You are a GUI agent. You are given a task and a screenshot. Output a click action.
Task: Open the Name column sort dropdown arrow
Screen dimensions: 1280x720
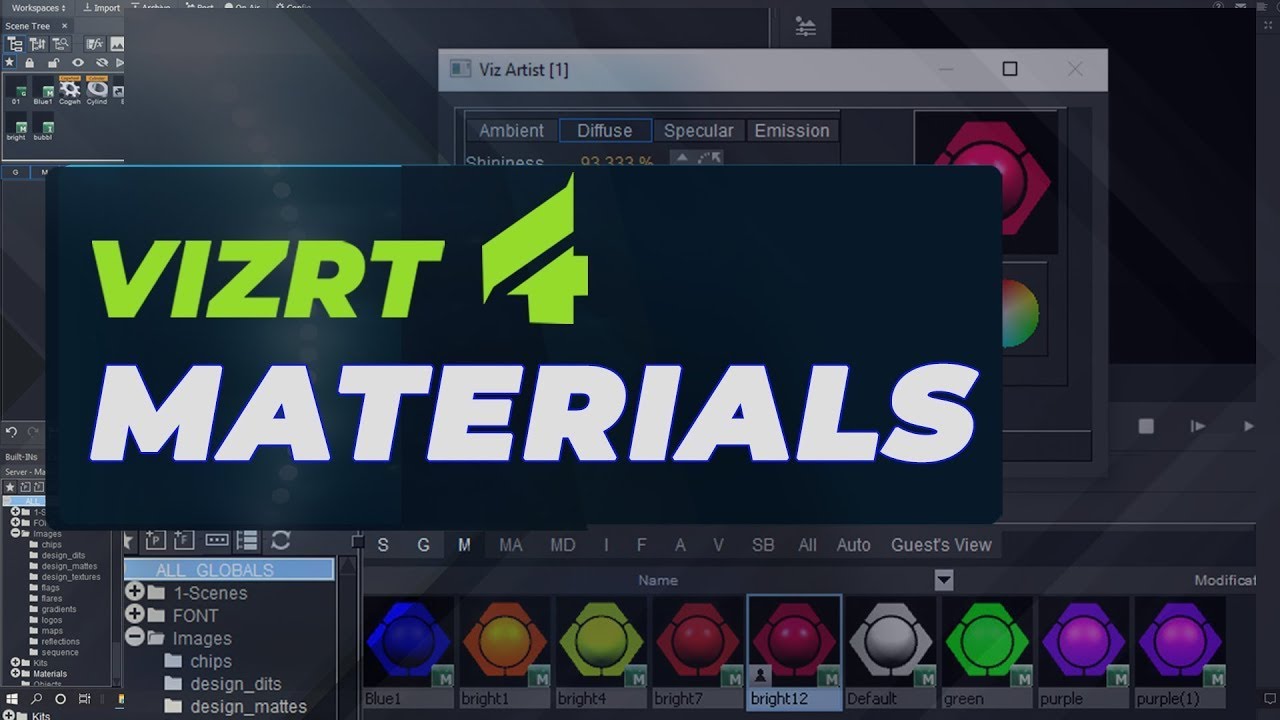[944, 580]
